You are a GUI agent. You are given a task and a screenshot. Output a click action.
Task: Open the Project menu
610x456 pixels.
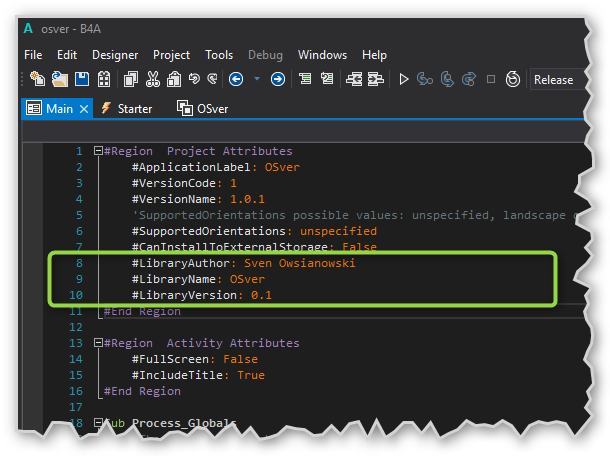click(x=172, y=55)
